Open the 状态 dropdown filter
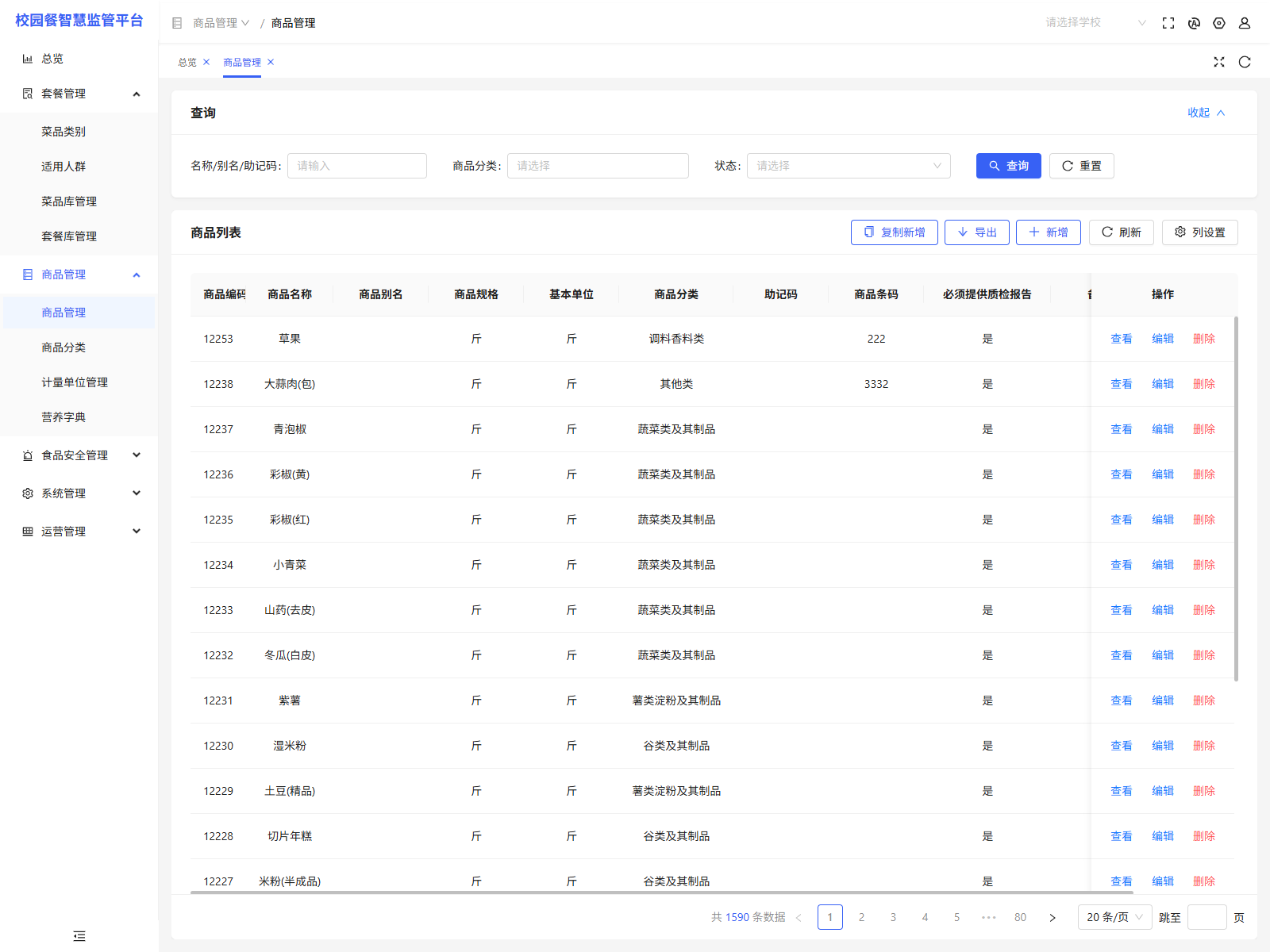This screenshot has height=952, width=1270. click(x=848, y=166)
